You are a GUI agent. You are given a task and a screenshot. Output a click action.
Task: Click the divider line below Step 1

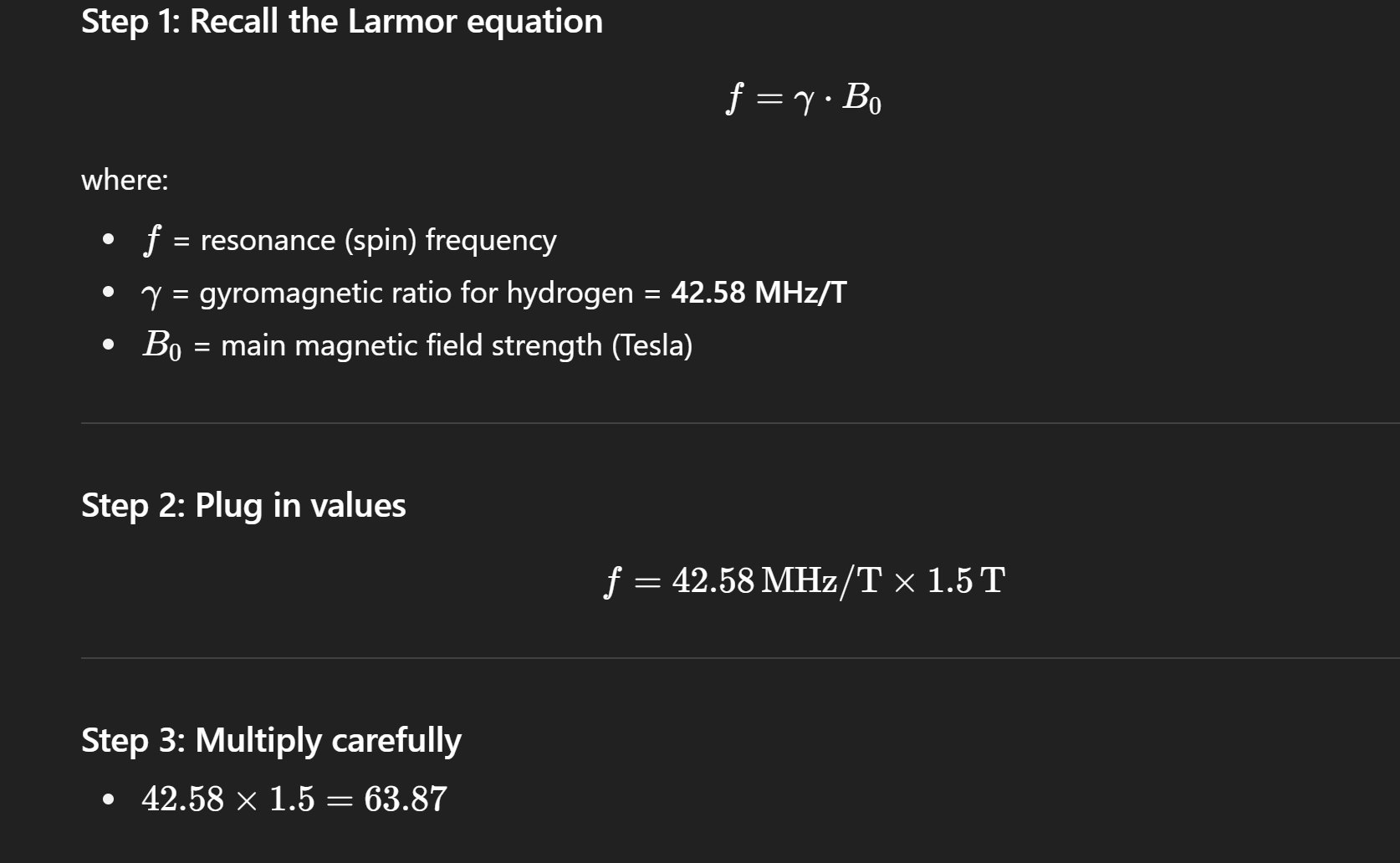740,423
